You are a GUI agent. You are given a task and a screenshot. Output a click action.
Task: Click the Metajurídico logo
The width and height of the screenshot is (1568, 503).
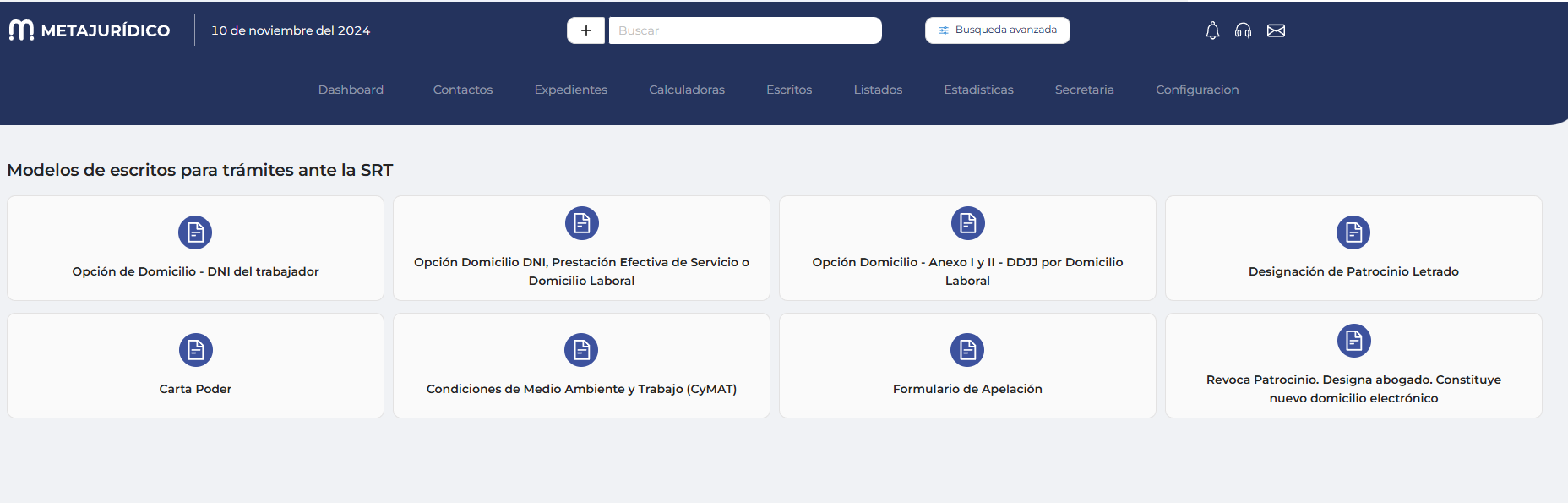tap(90, 30)
